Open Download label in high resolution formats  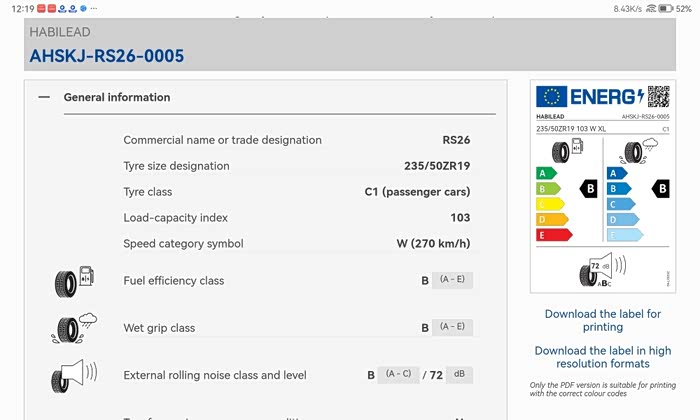(x=602, y=357)
